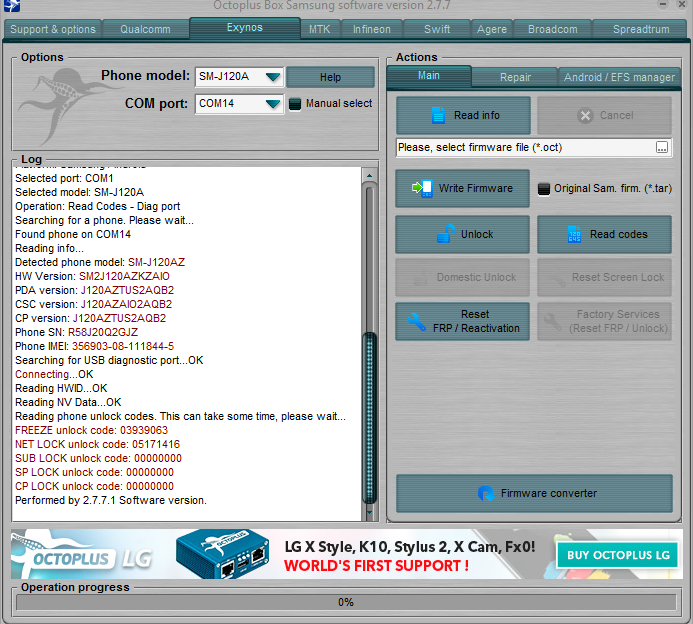Viewport: 693px width, 624px height.
Task: Click the CSC version log line
Action: tap(94, 304)
